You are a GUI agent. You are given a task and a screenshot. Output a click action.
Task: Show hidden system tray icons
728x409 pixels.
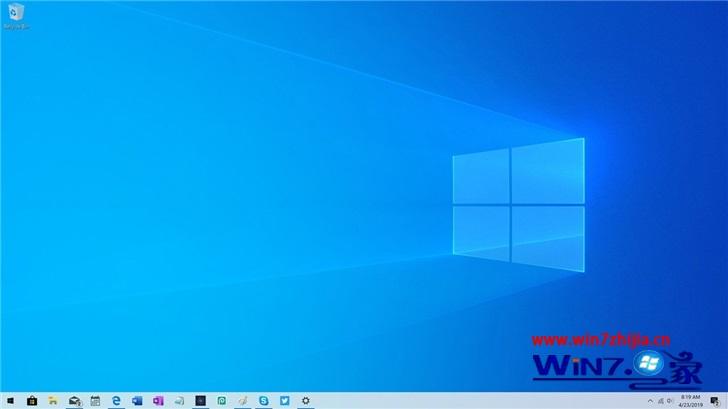coord(650,401)
